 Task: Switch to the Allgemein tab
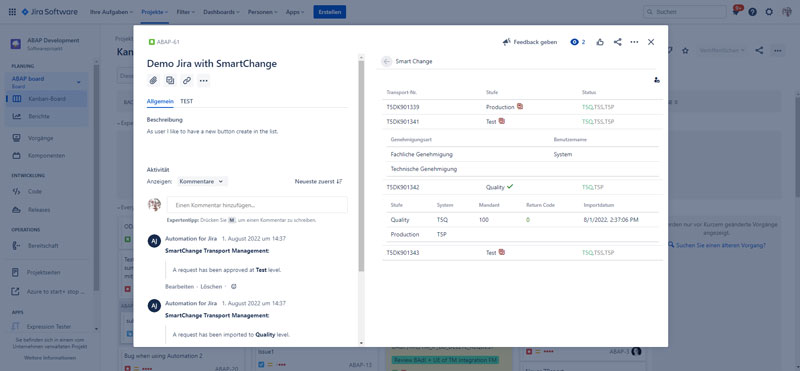(160, 102)
